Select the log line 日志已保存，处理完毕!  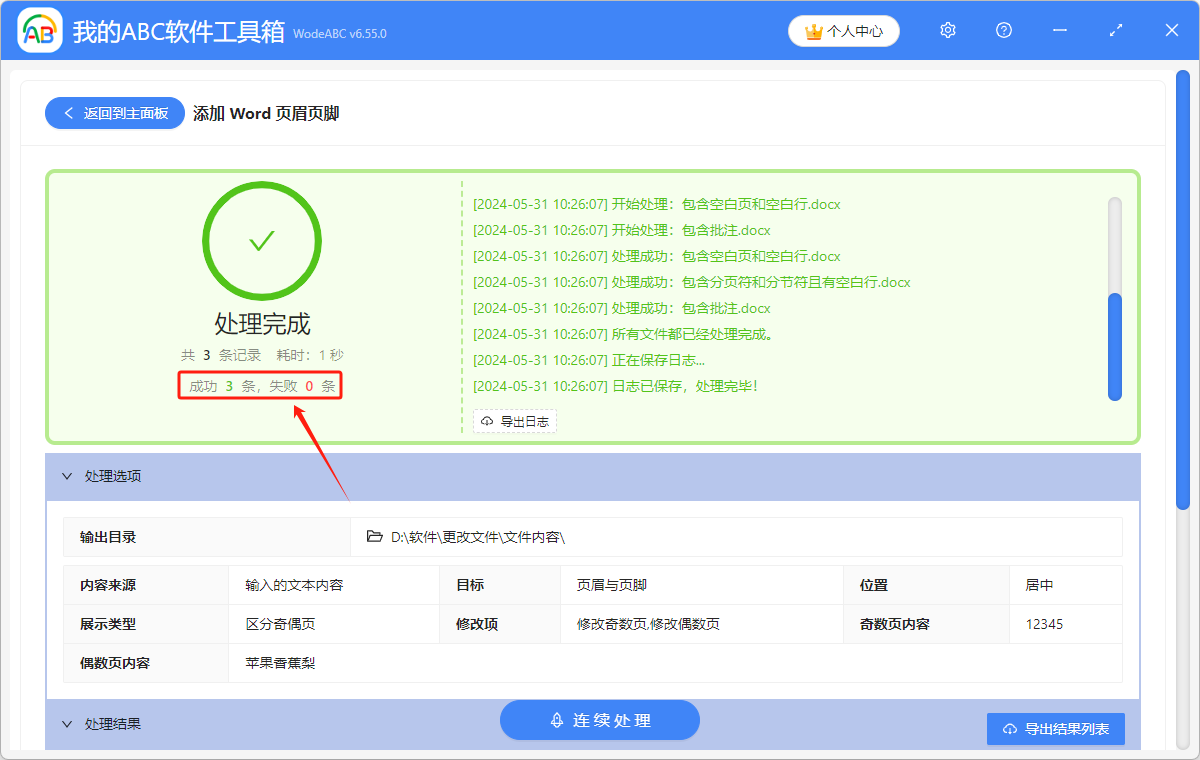(x=615, y=386)
